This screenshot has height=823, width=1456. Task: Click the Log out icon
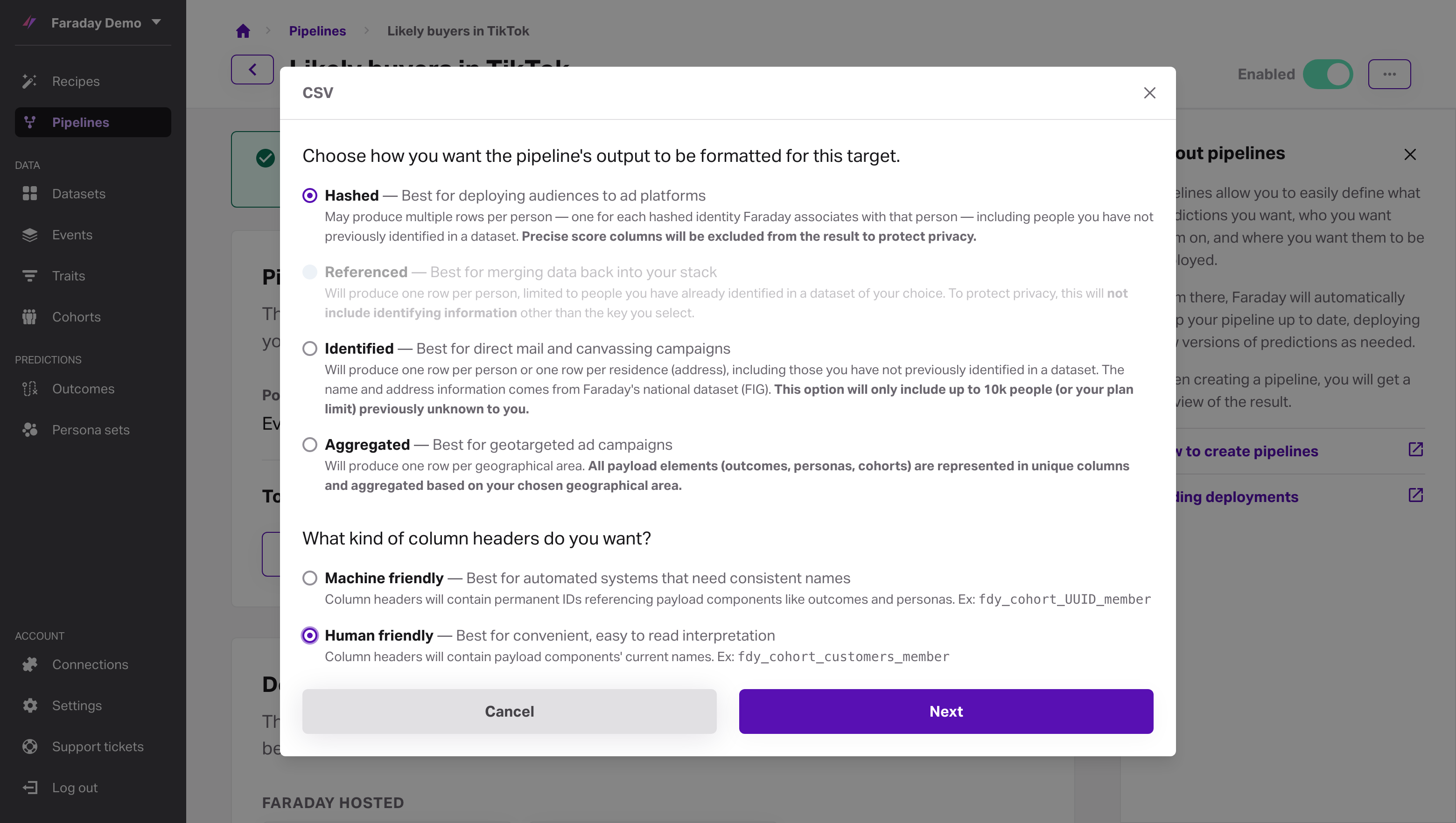[x=29, y=788]
